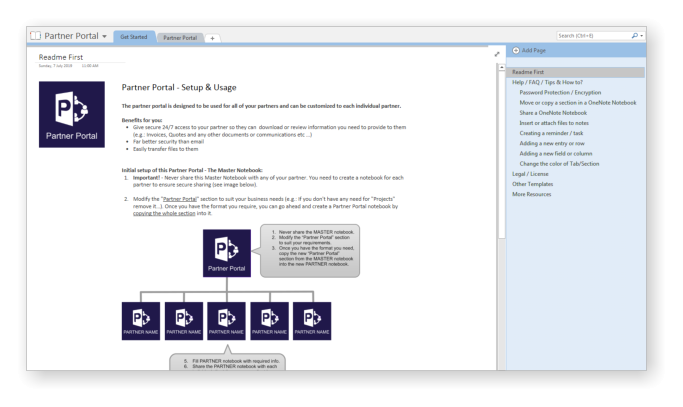Click the large Partner Portal logo image
This screenshot has height=407, width=683.
pos(72,115)
